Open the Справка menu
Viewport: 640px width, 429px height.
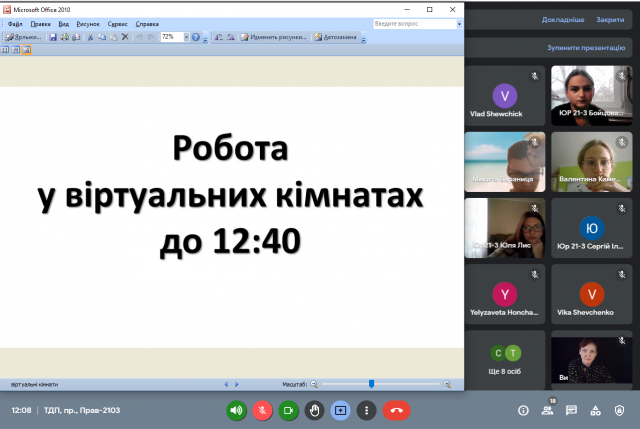tap(147, 24)
